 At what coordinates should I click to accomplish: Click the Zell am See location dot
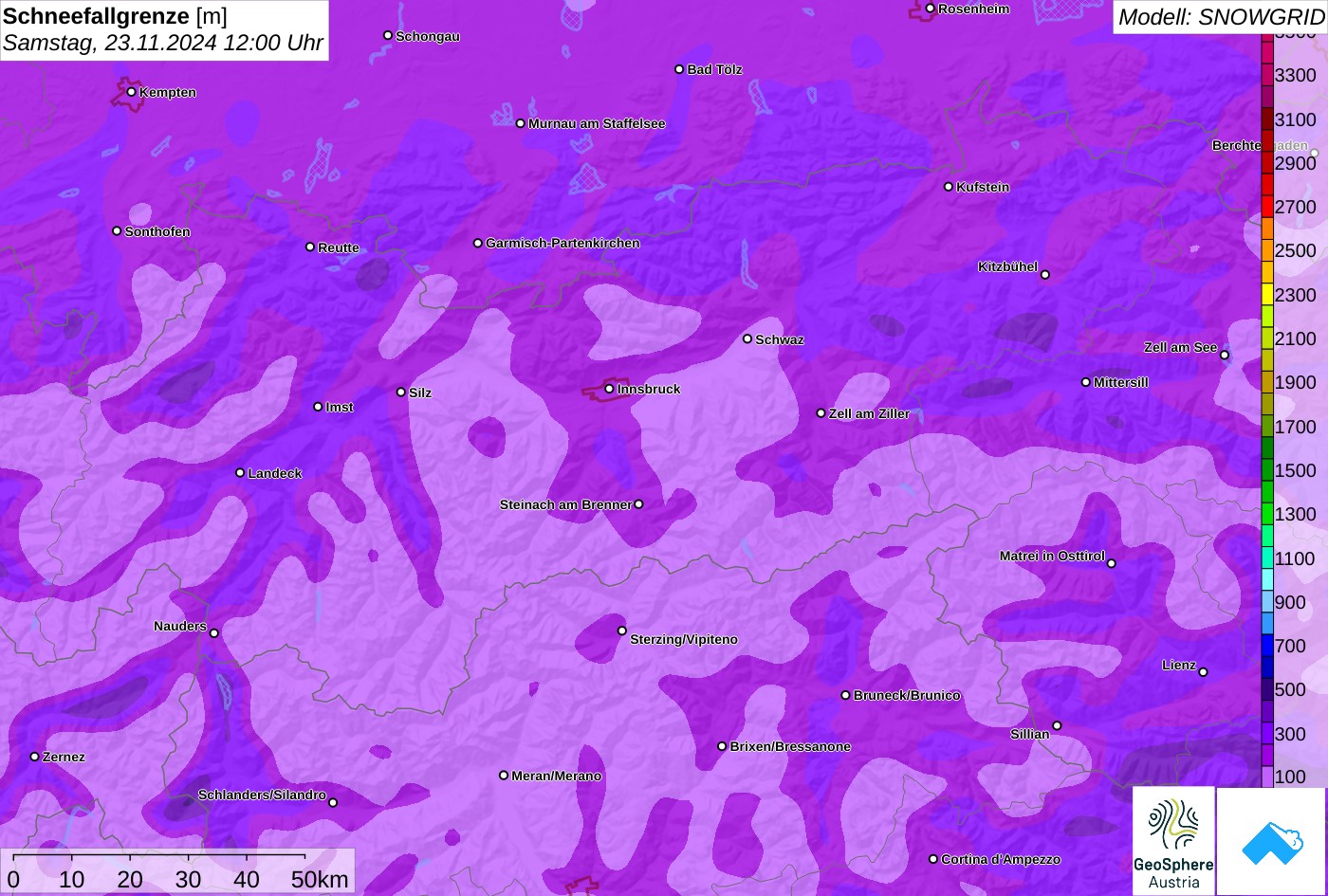[x=1225, y=355]
